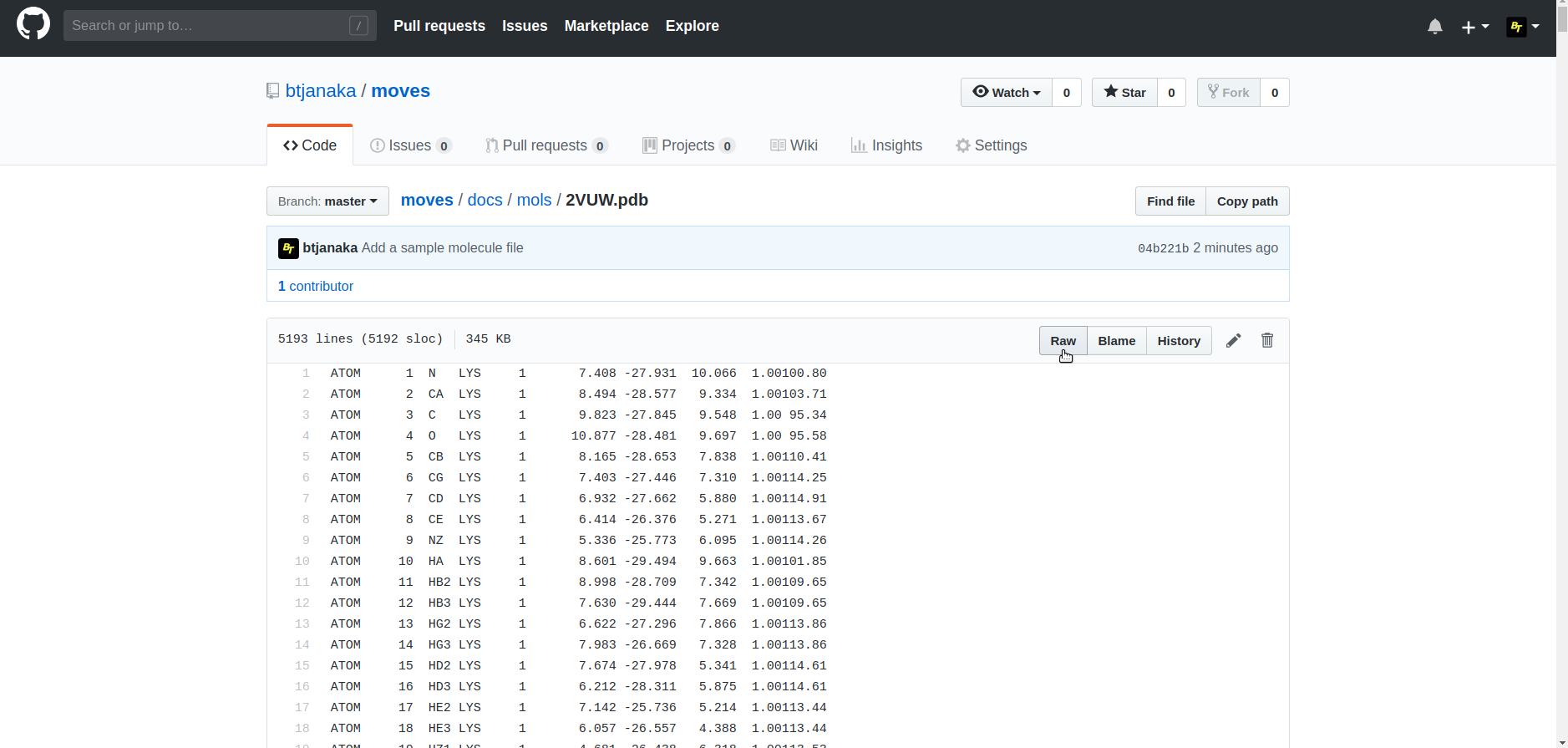
Task: Click the 1 contributor link
Action: [316, 286]
